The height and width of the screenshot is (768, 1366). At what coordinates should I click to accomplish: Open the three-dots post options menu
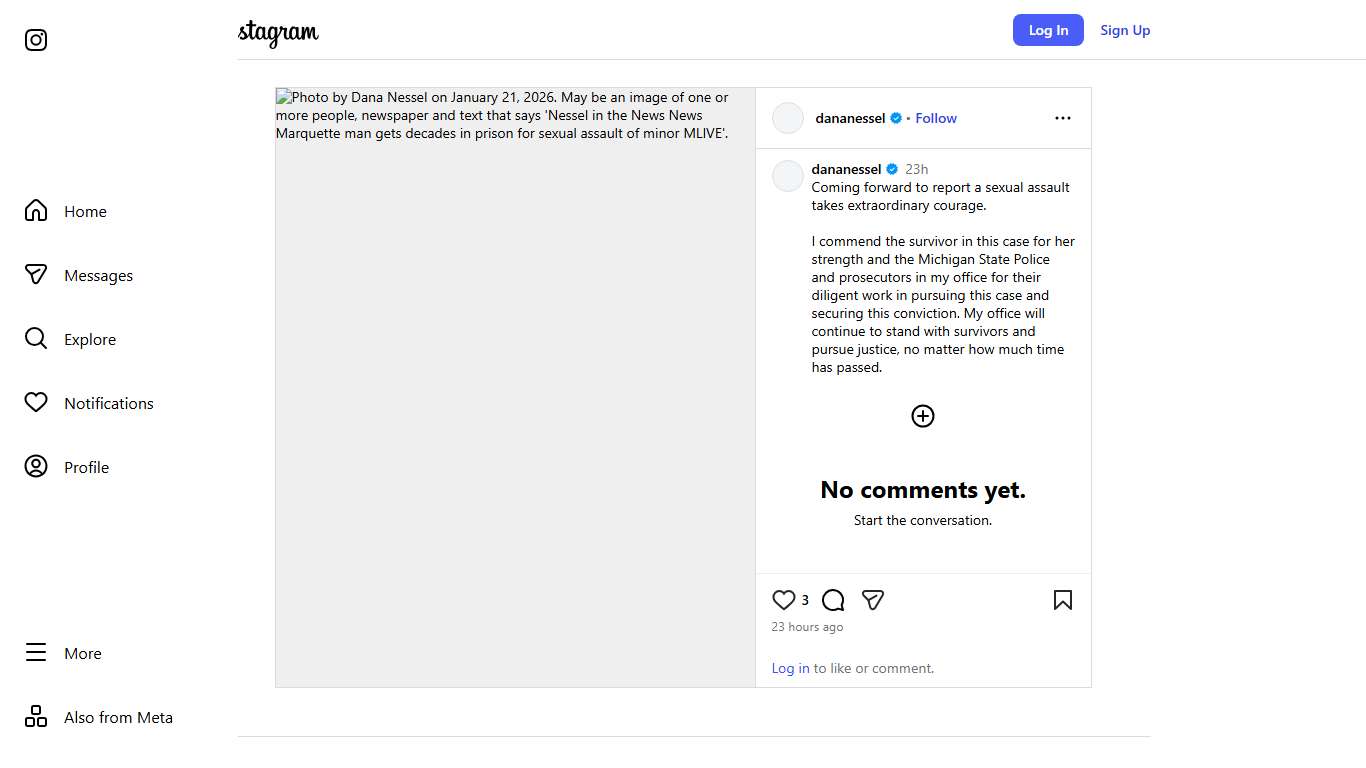click(1063, 118)
